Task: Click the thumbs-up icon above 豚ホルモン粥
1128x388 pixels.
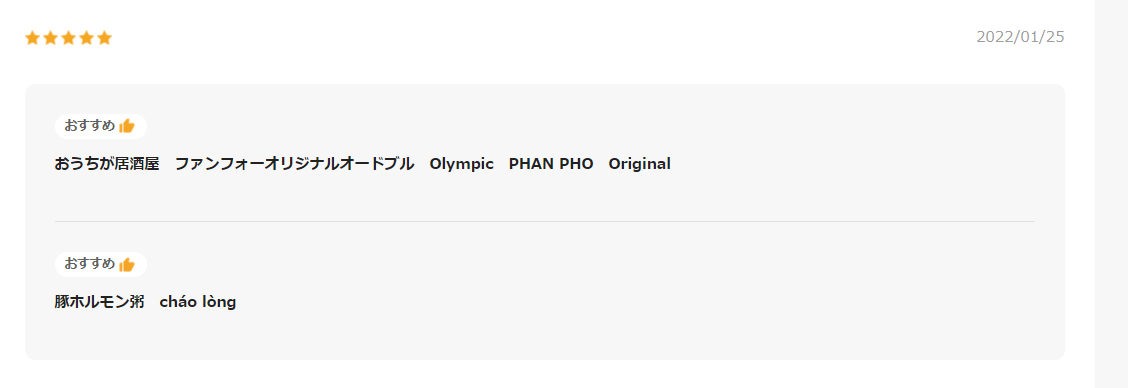Action: tap(127, 264)
